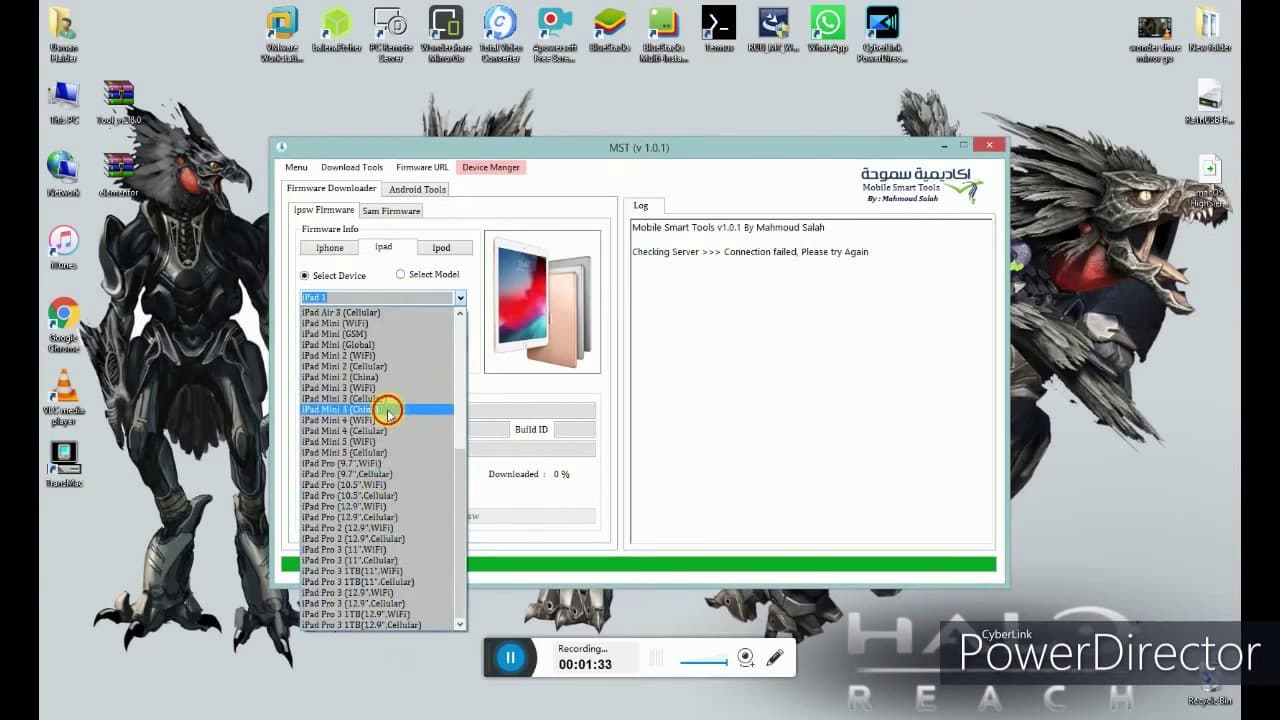Click the MST window title bar icon

[282, 147]
